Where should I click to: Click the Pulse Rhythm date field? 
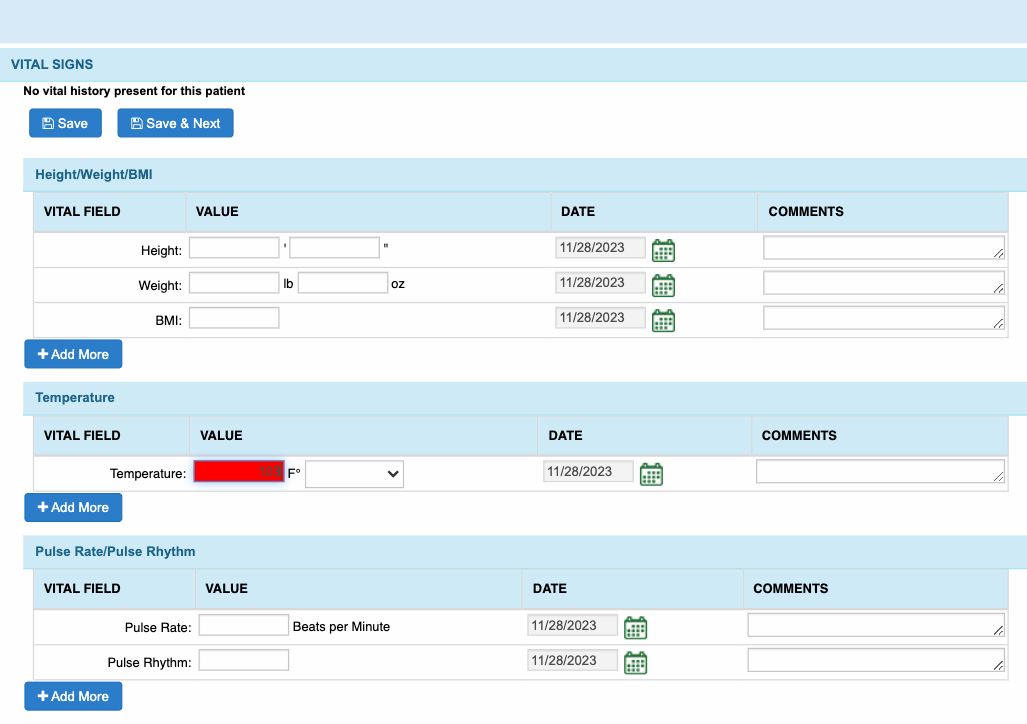point(572,661)
